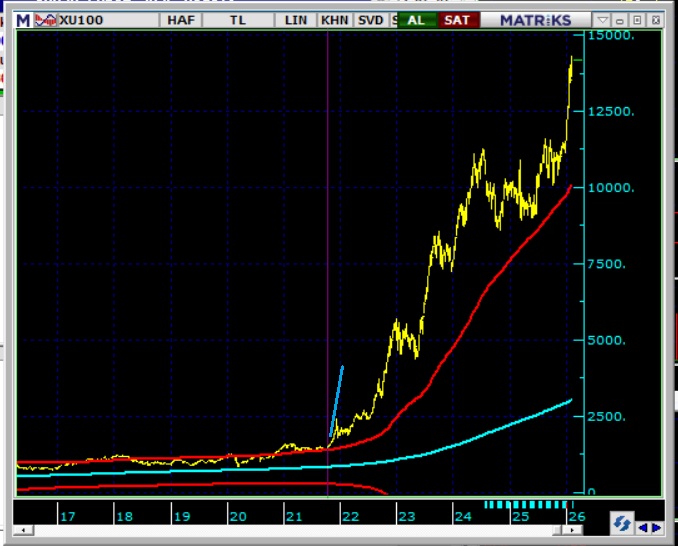Click the 22 year label on time axis
Screen dimensions: 678x546
[349, 517]
